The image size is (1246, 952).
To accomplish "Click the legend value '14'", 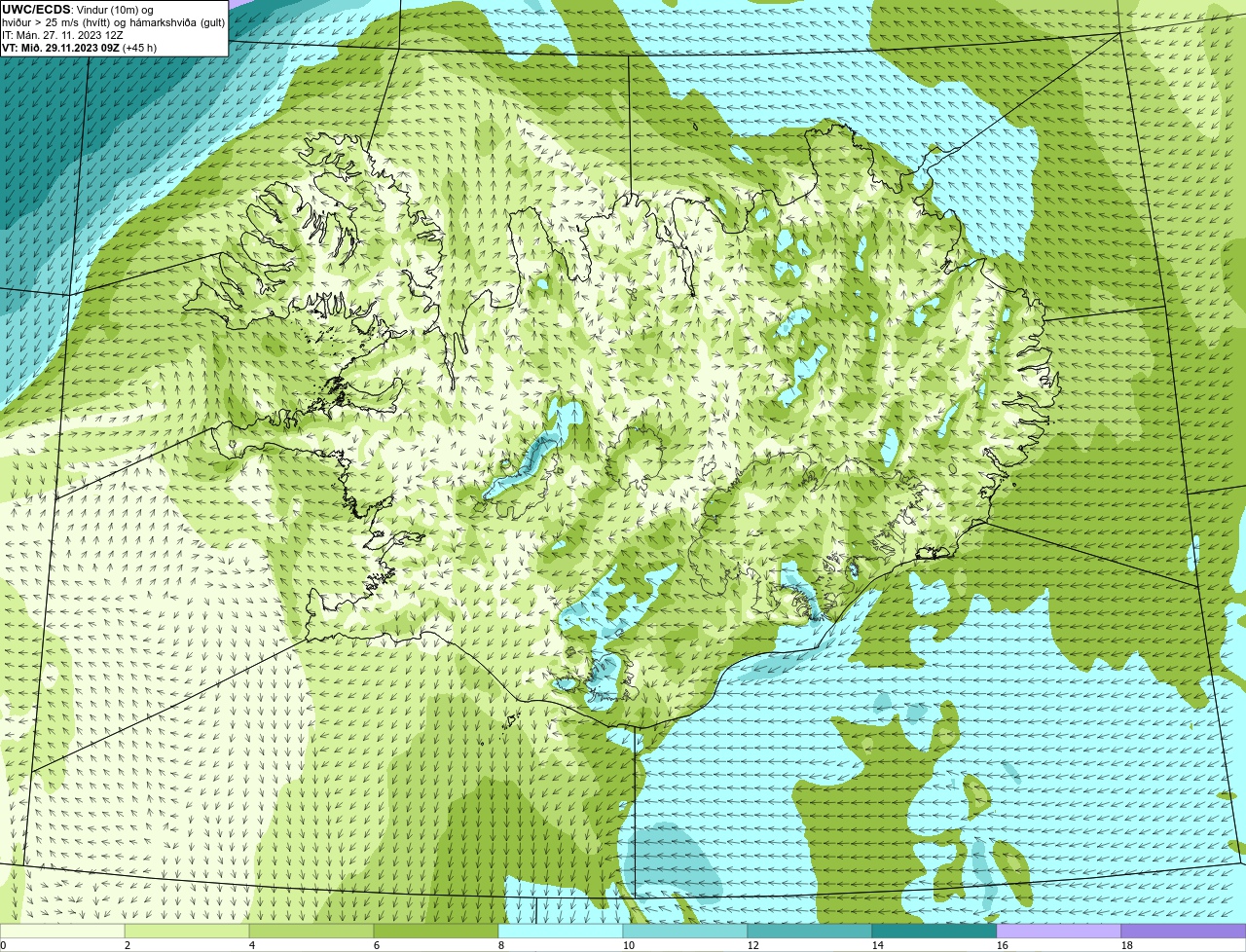I will [x=878, y=945].
